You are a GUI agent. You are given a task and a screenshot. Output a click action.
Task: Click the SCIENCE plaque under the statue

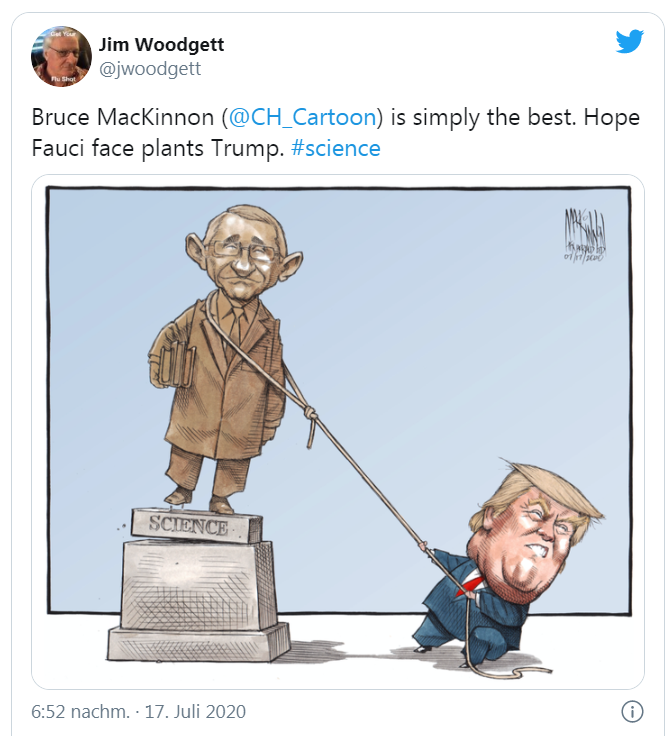(196, 526)
